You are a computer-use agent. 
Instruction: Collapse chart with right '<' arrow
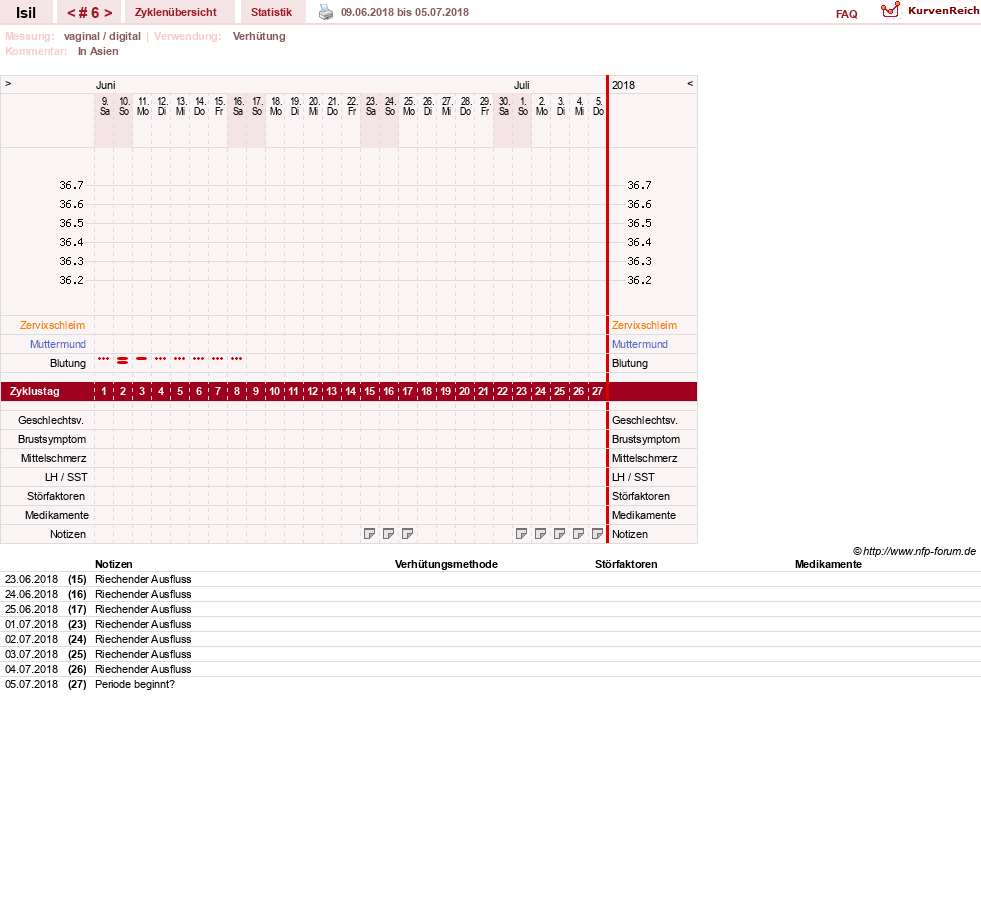[690, 83]
